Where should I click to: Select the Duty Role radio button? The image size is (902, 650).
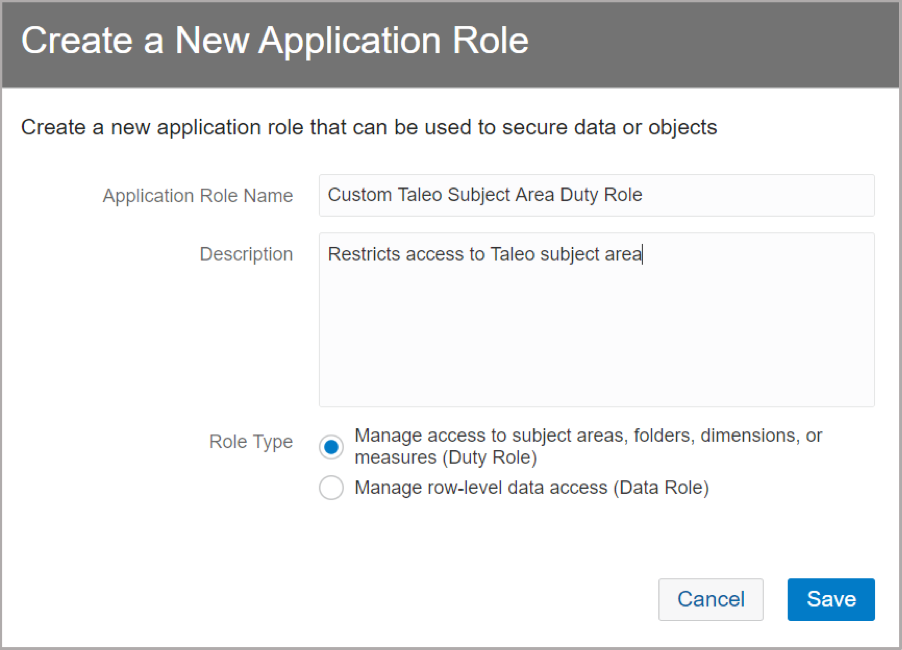[331, 447]
